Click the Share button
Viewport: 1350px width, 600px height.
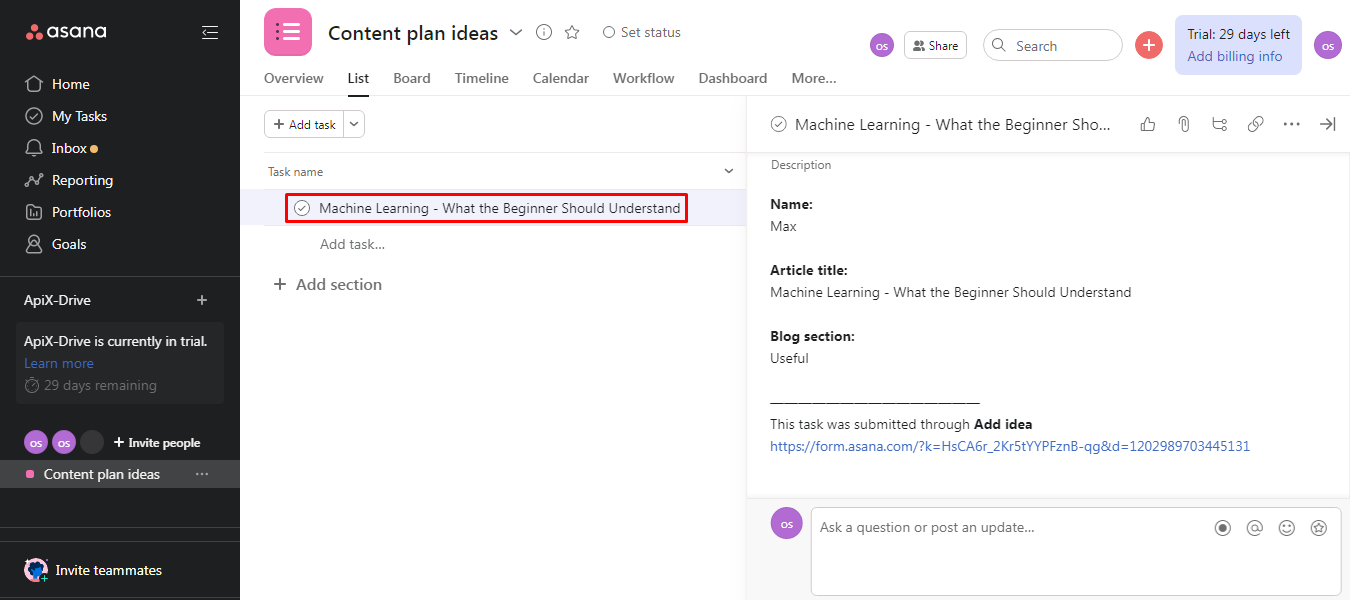coord(934,44)
